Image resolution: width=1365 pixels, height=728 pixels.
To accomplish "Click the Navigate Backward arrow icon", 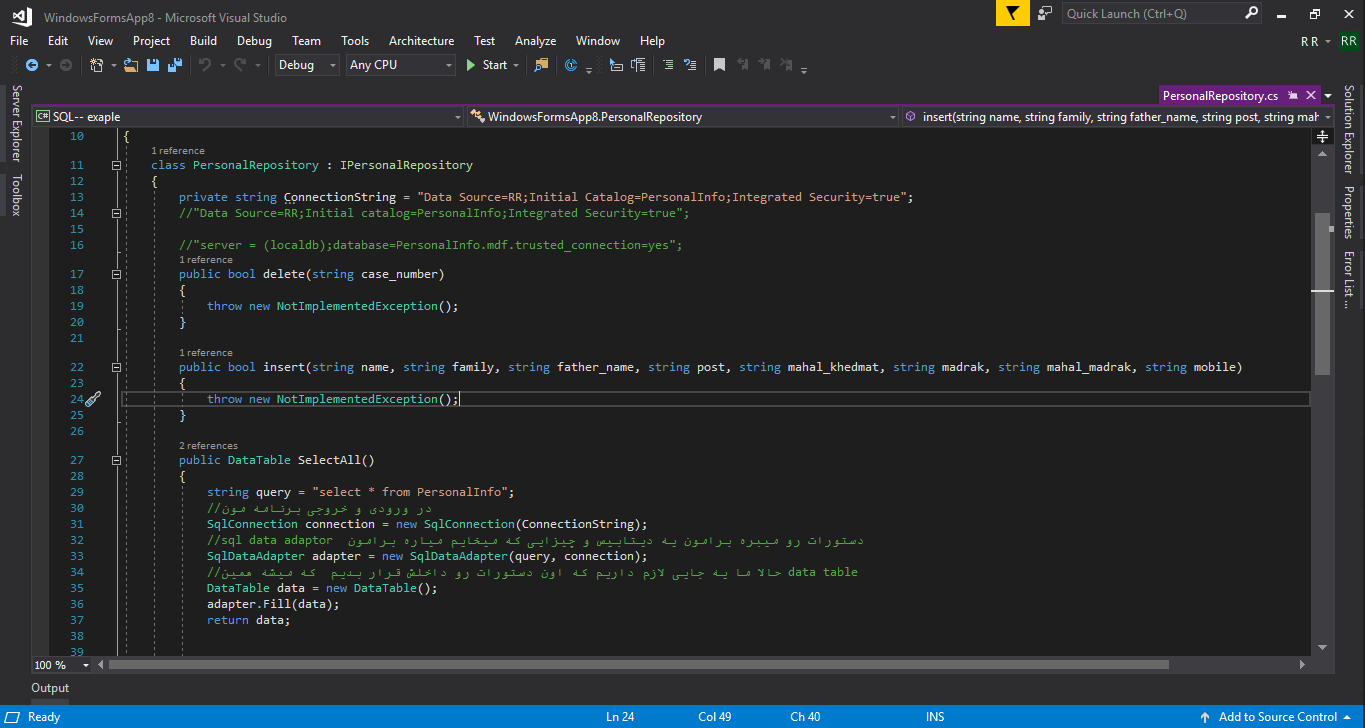I will coord(31,65).
